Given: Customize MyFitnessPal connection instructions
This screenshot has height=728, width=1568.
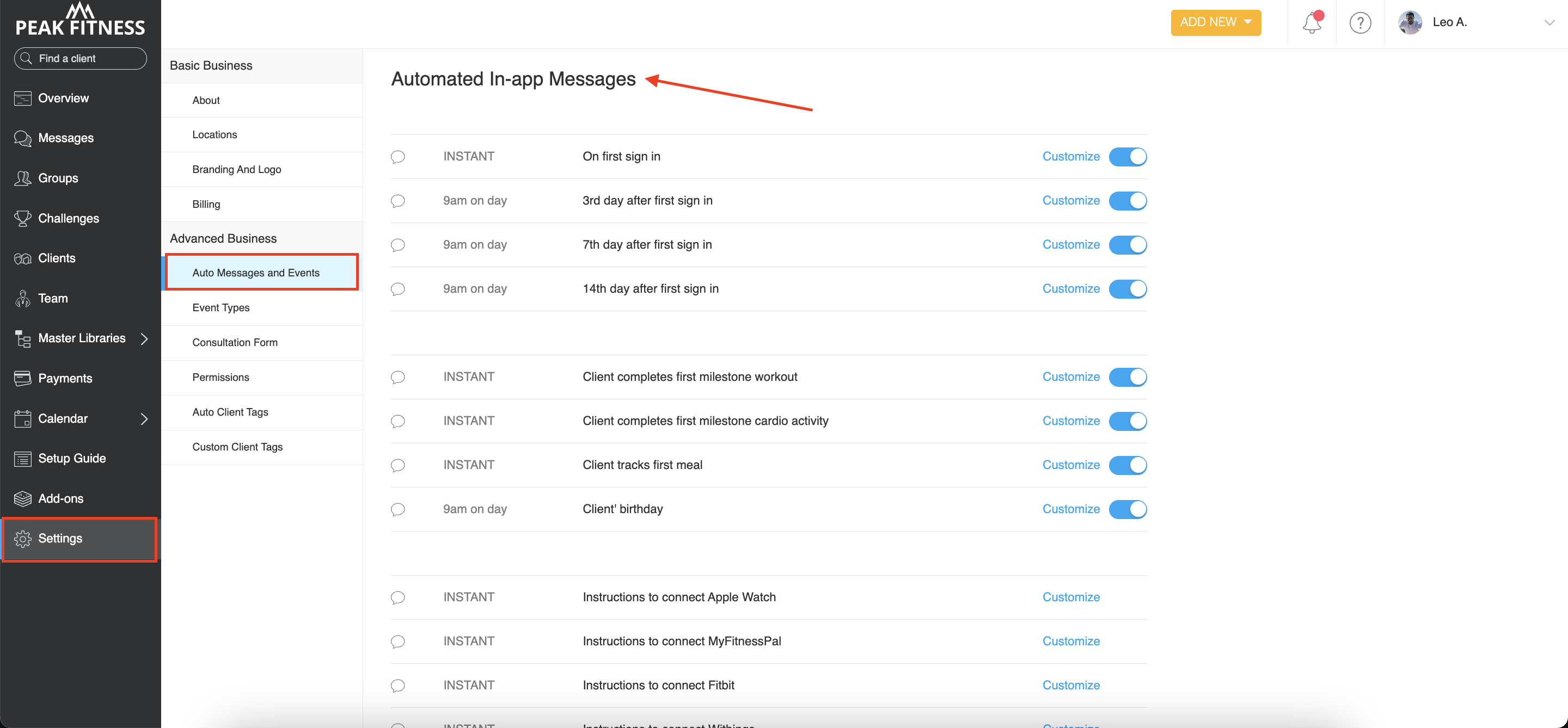Looking at the screenshot, I should pos(1071,641).
